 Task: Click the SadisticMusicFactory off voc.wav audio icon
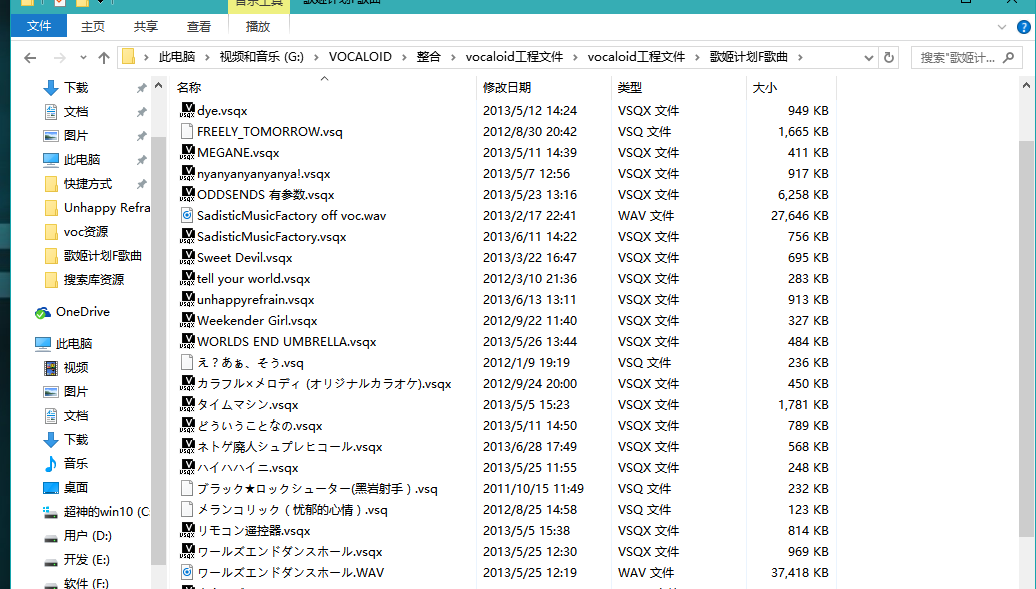click(187, 216)
